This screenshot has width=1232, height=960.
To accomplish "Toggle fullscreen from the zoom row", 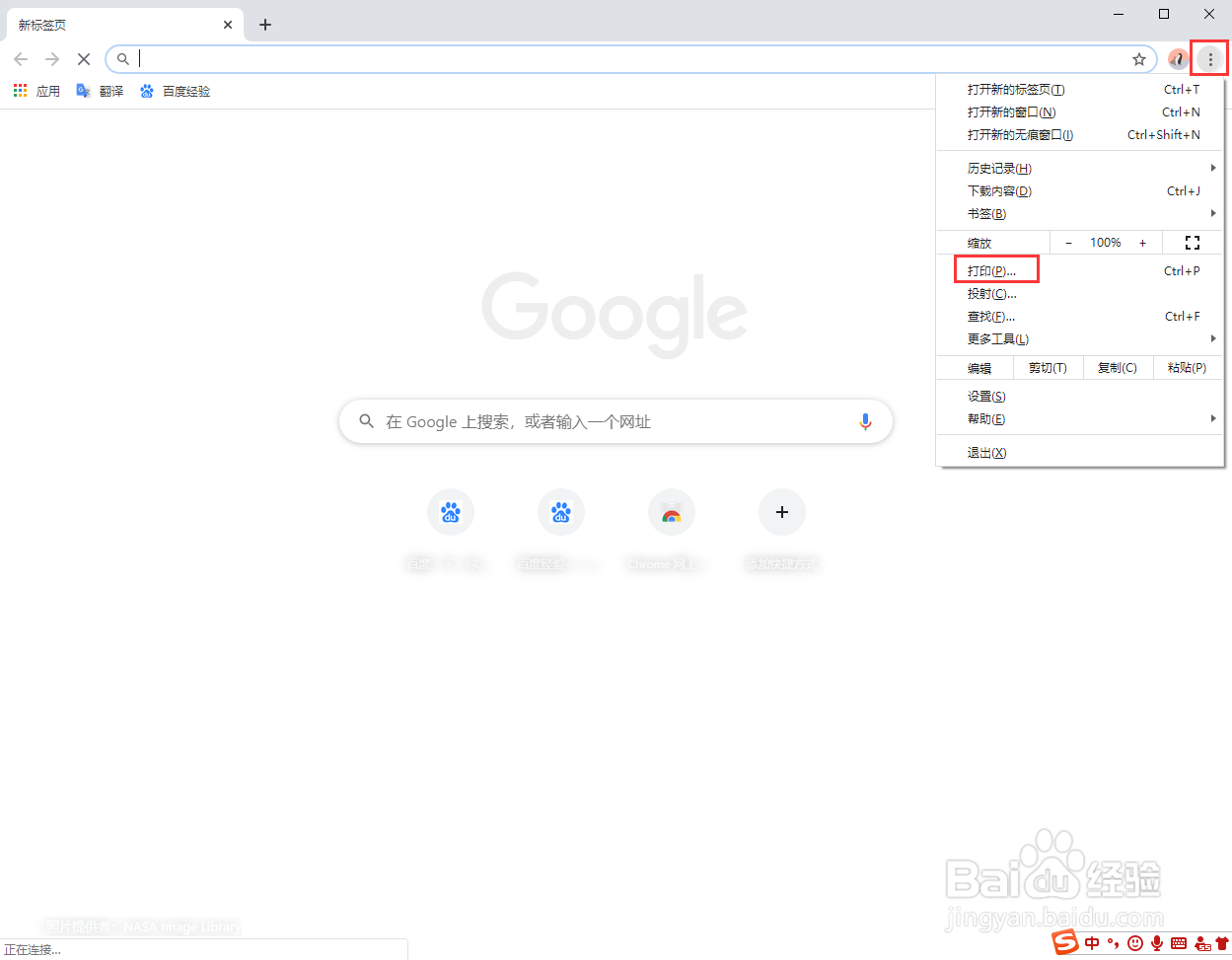I will (1193, 243).
